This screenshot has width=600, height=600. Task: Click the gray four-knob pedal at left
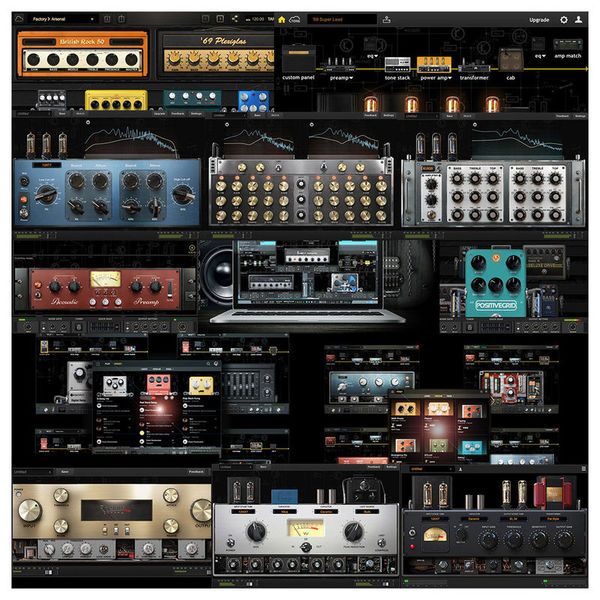[x=52, y=99]
